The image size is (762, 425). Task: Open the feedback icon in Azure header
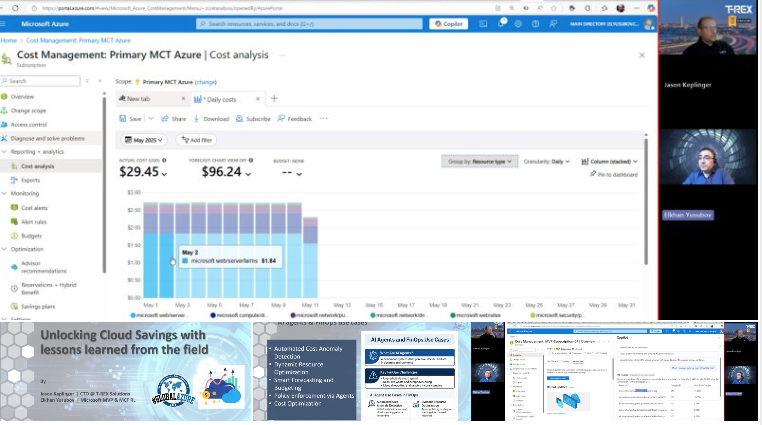point(553,24)
